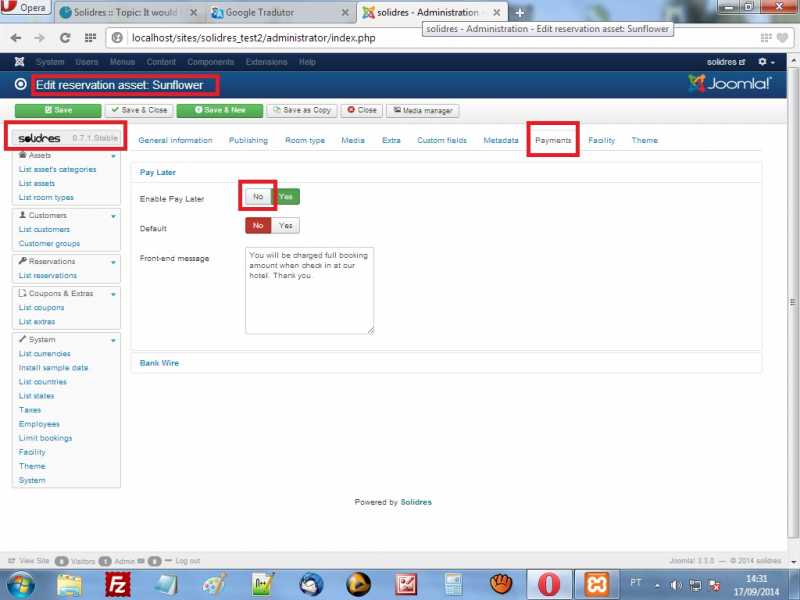Viewport: 800px width, 600px height.
Task: Set Enable Pay Later to Yes
Action: pos(287,197)
